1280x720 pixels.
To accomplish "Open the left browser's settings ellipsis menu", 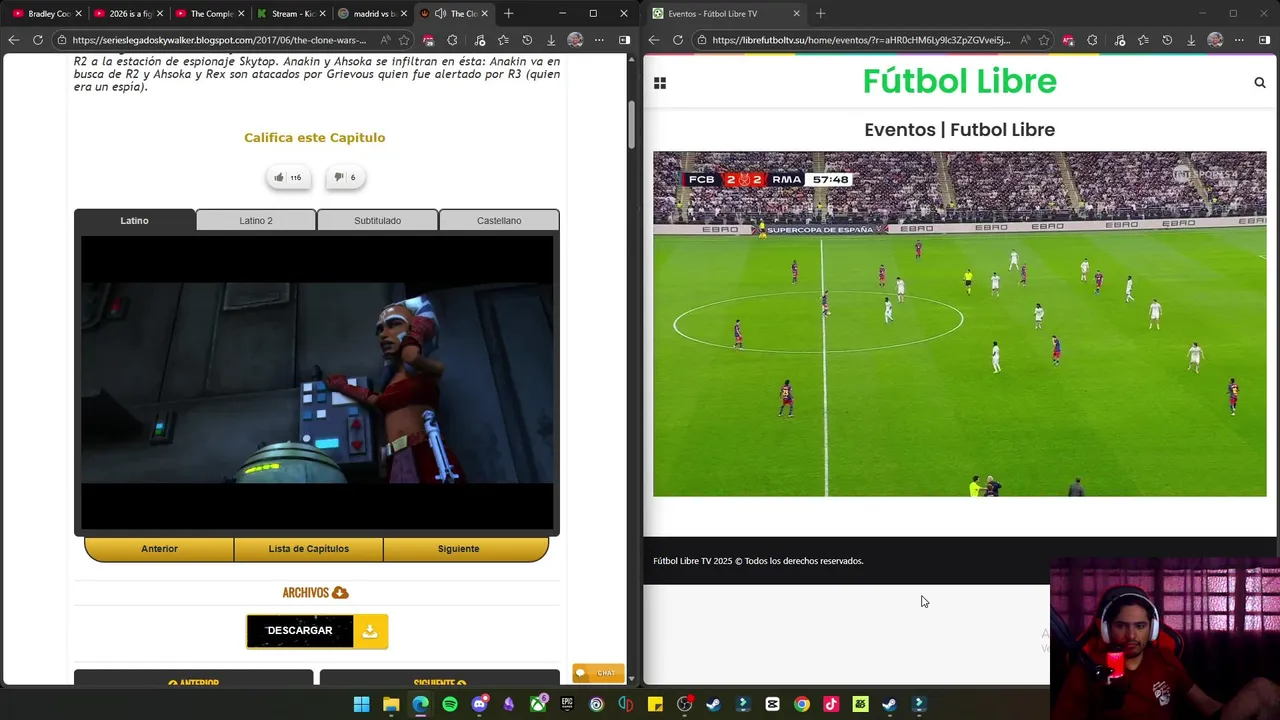I will 600,40.
